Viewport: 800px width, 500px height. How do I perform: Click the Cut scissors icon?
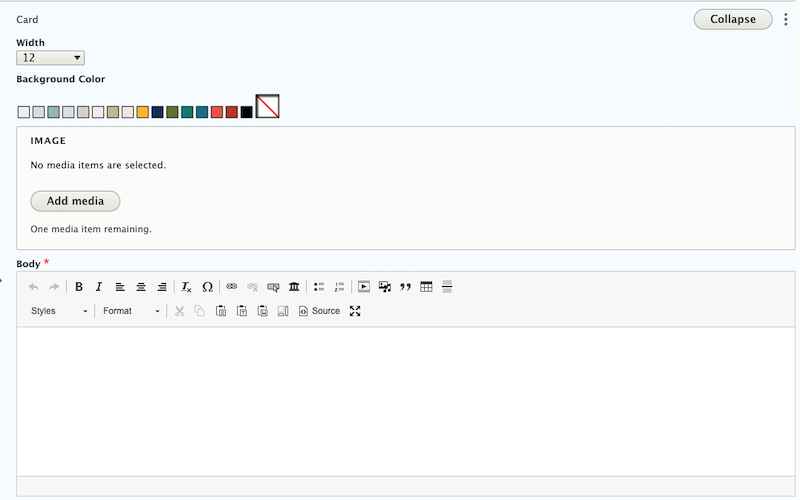click(x=179, y=311)
